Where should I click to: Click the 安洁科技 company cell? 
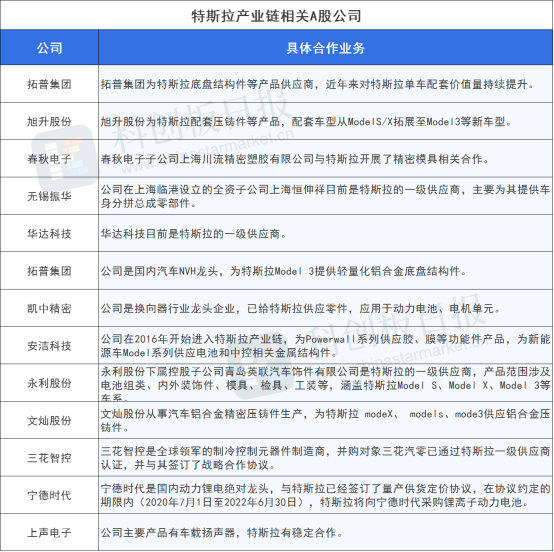coord(49,346)
